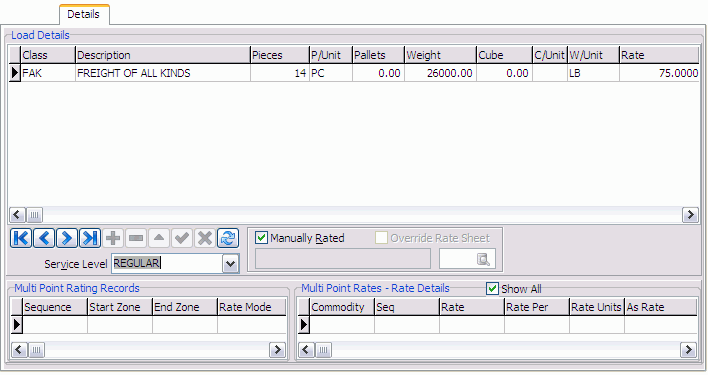Click left arrow of Rate Details scrollbar
This screenshot has height=375, width=708.
(306, 349)
